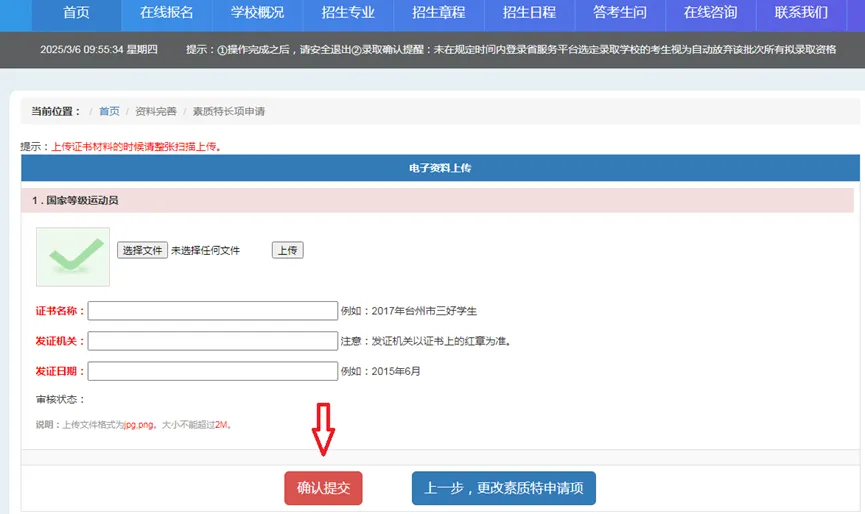Click into the 发证机关 input box
This screenshot has width=865, height=514.
point(213,341)
